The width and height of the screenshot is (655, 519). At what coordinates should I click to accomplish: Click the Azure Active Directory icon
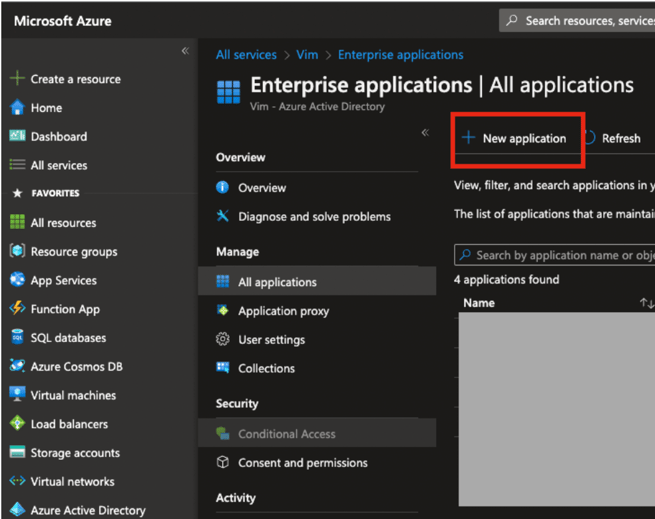pos(17,510)
